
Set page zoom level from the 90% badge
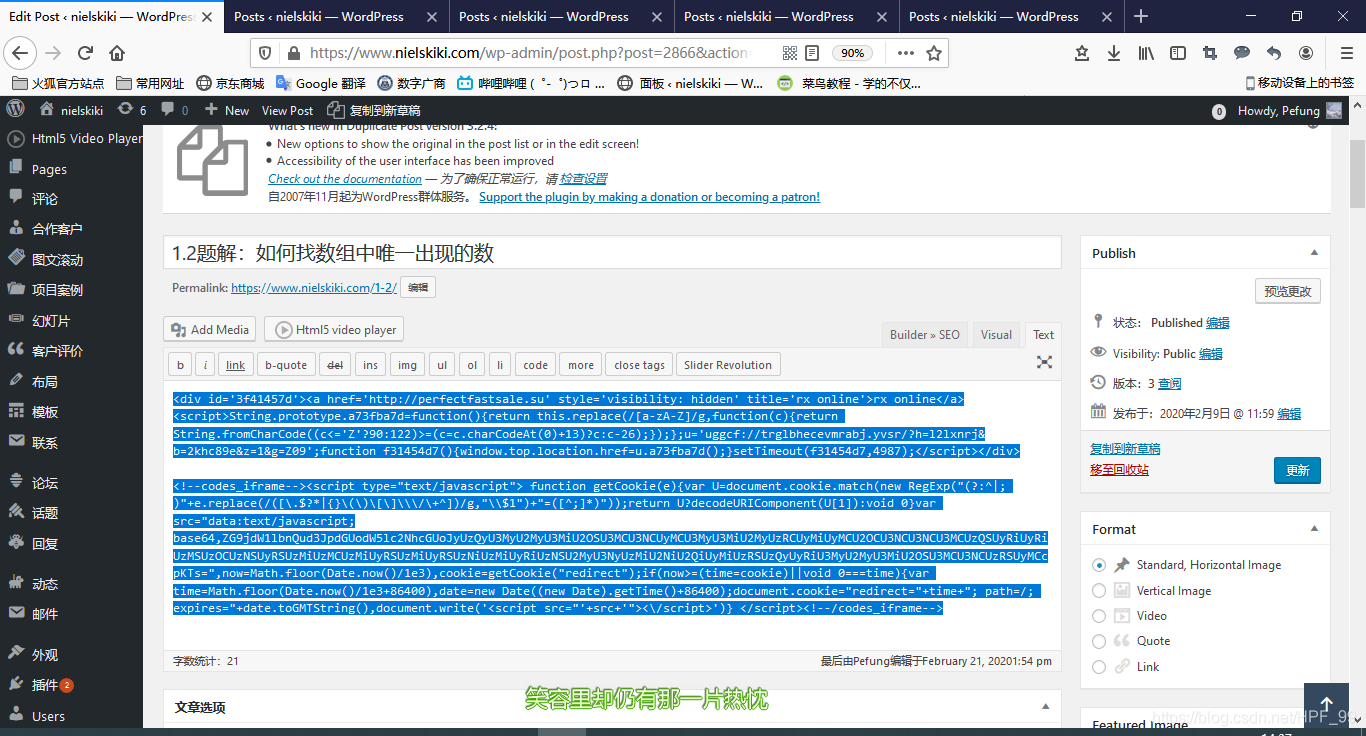coord(852,53)
